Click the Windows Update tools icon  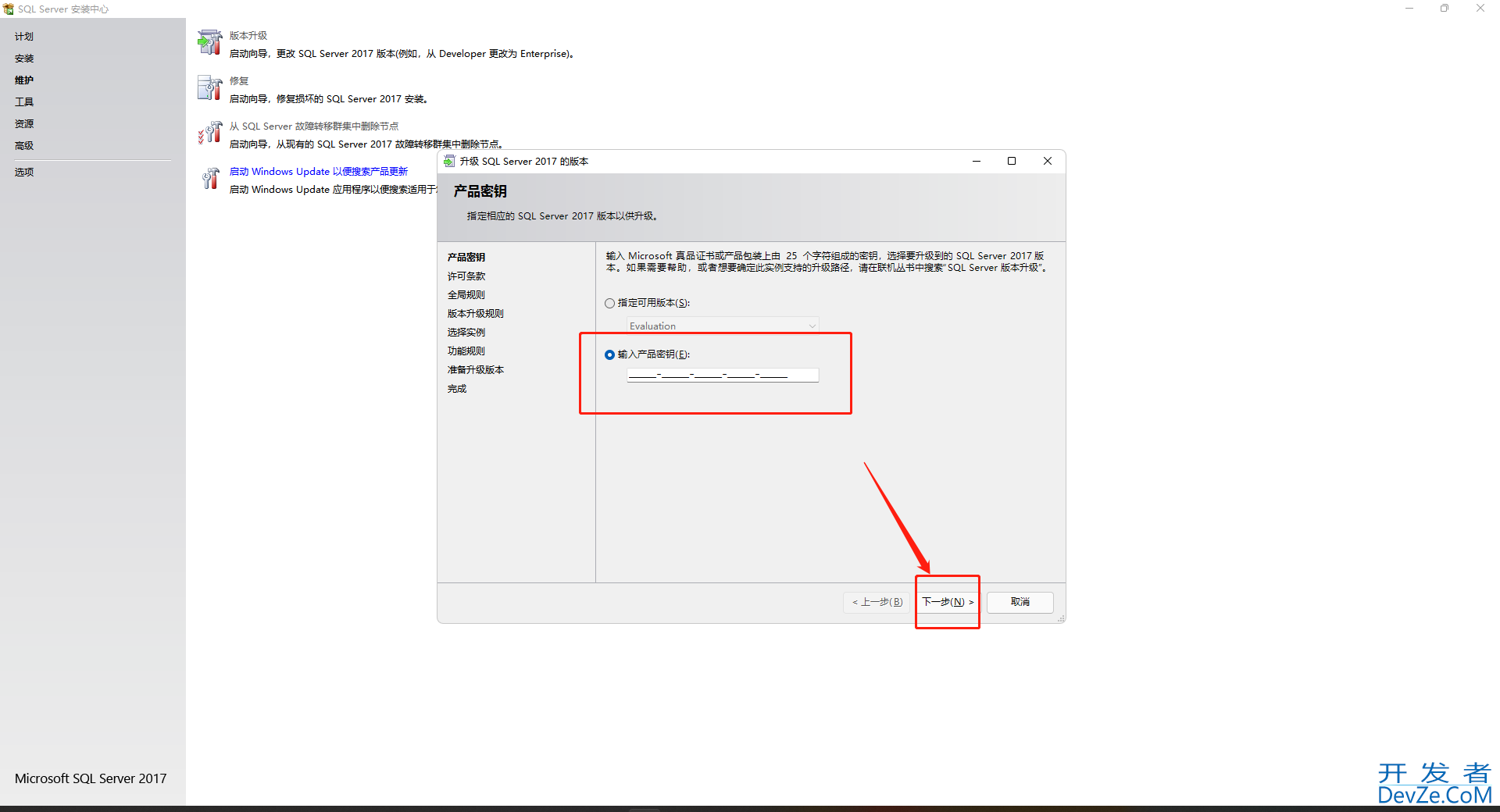[x=209, y=178]
